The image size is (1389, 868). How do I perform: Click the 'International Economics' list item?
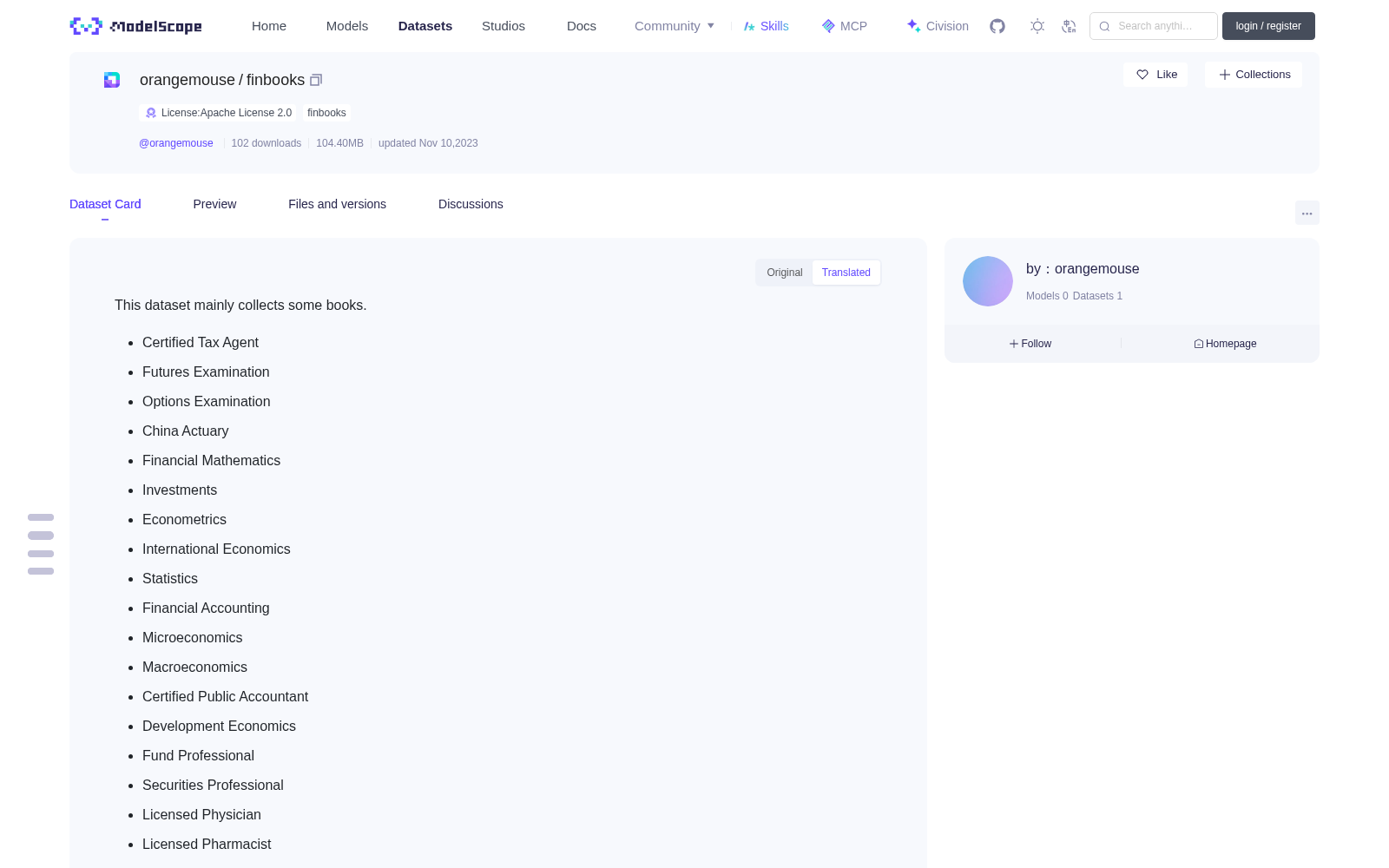pyautogui.click(x=216, y=549)
